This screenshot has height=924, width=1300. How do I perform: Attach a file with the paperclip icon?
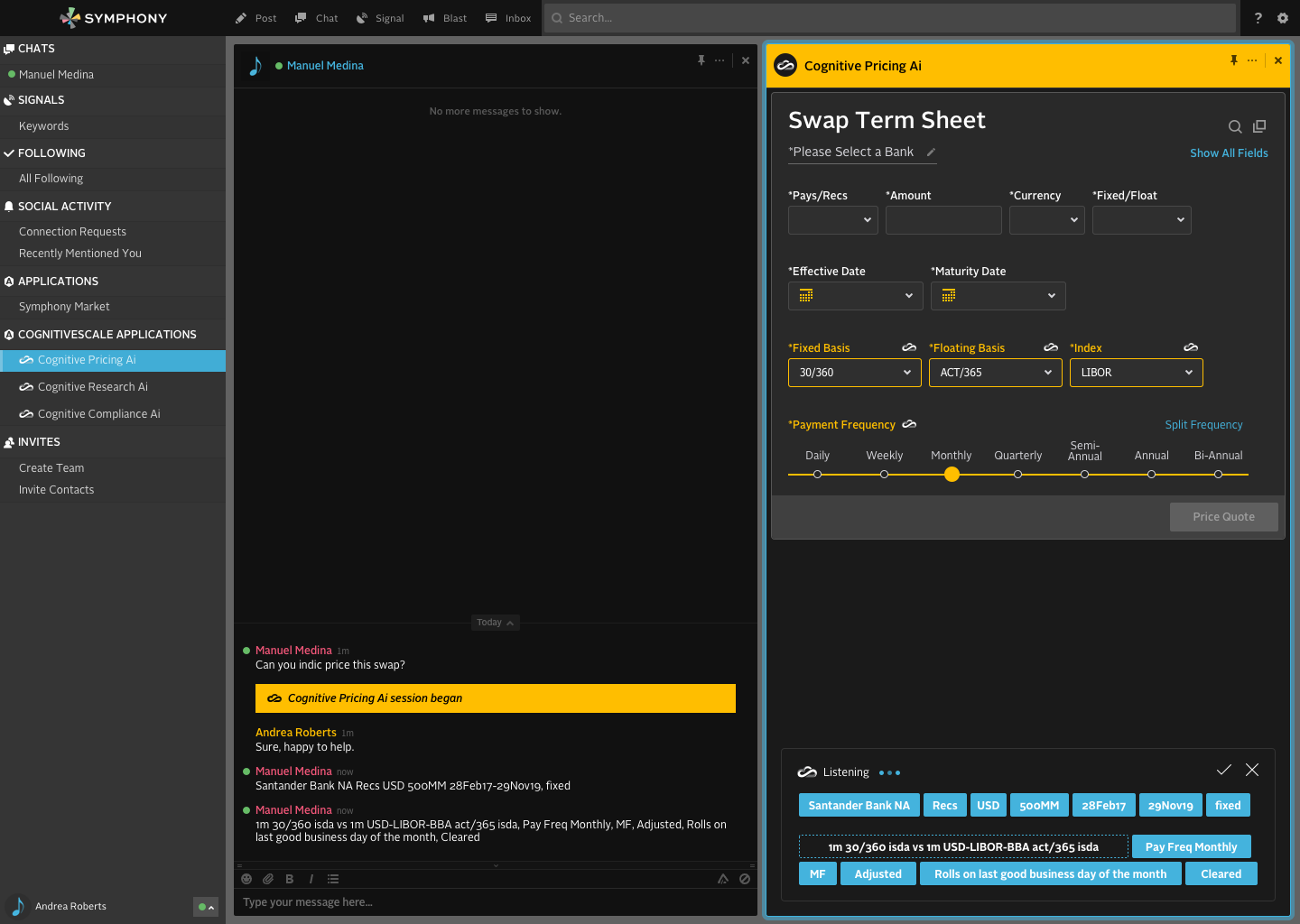click(268, 879)
